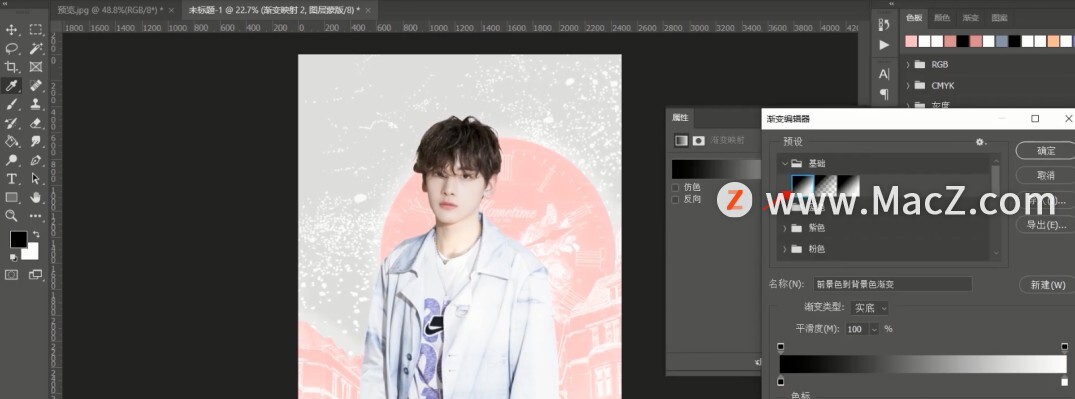Collapse the toolbar using top double-arrow

6,3
